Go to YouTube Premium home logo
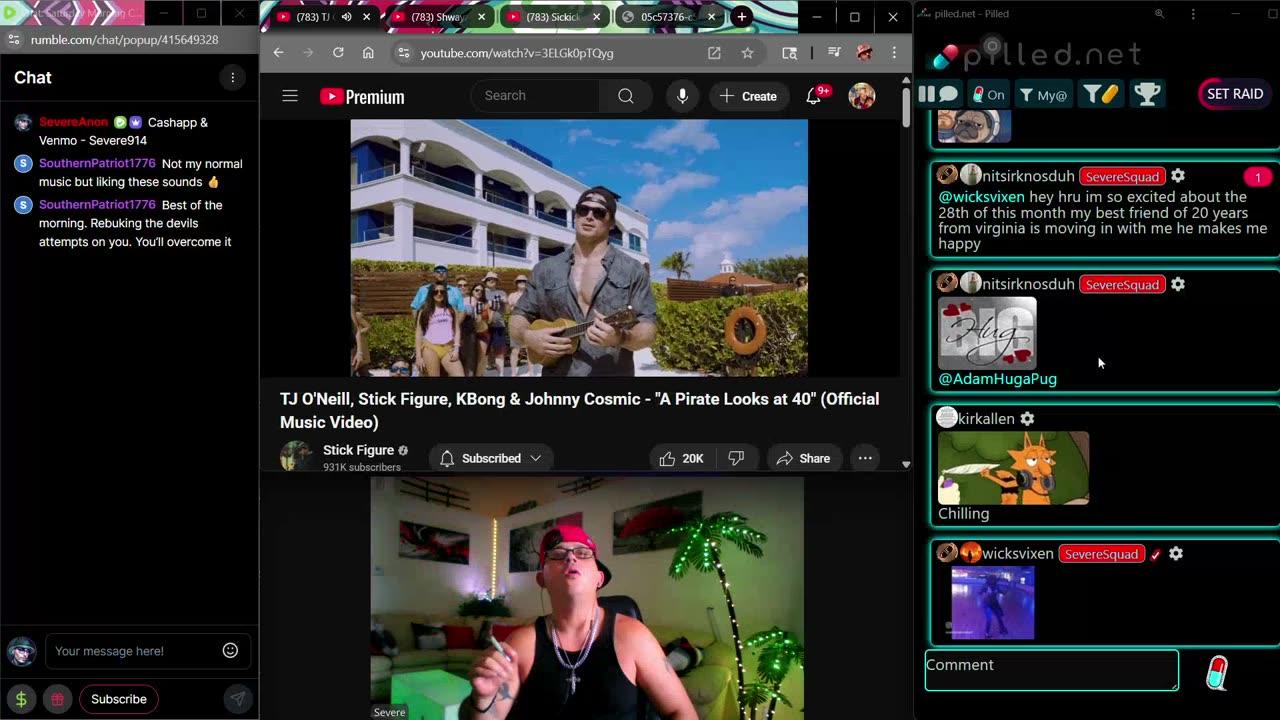Viewport: 1280px width, 720px height. [x=362, y=97]
